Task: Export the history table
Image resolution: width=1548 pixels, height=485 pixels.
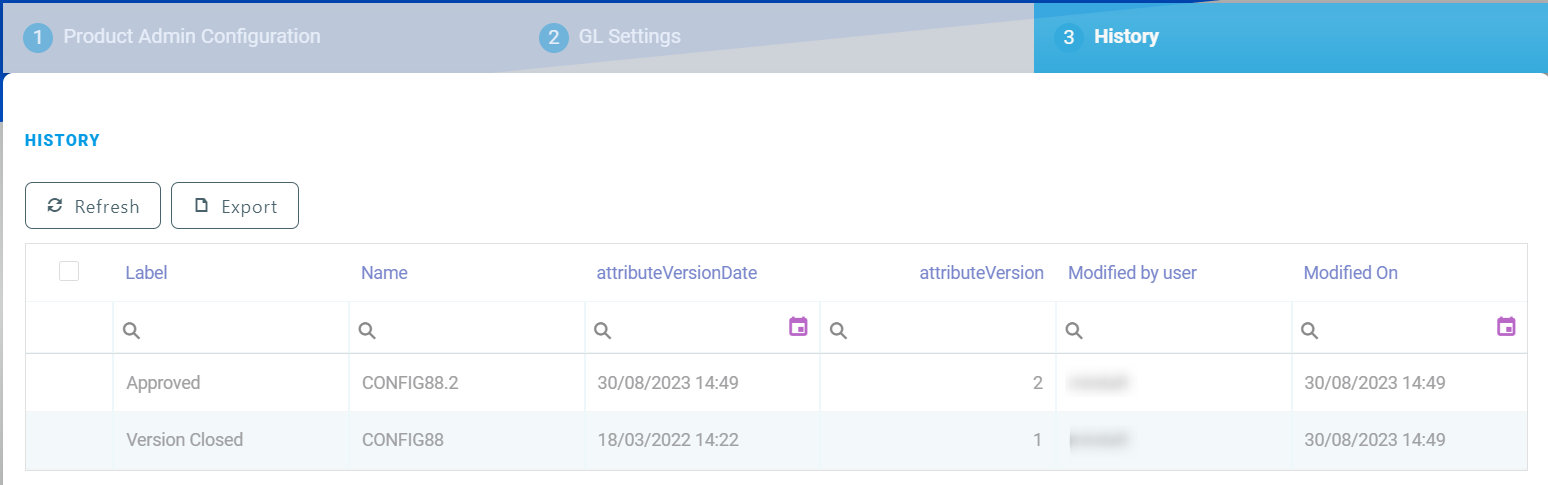Action: point(235,206)
